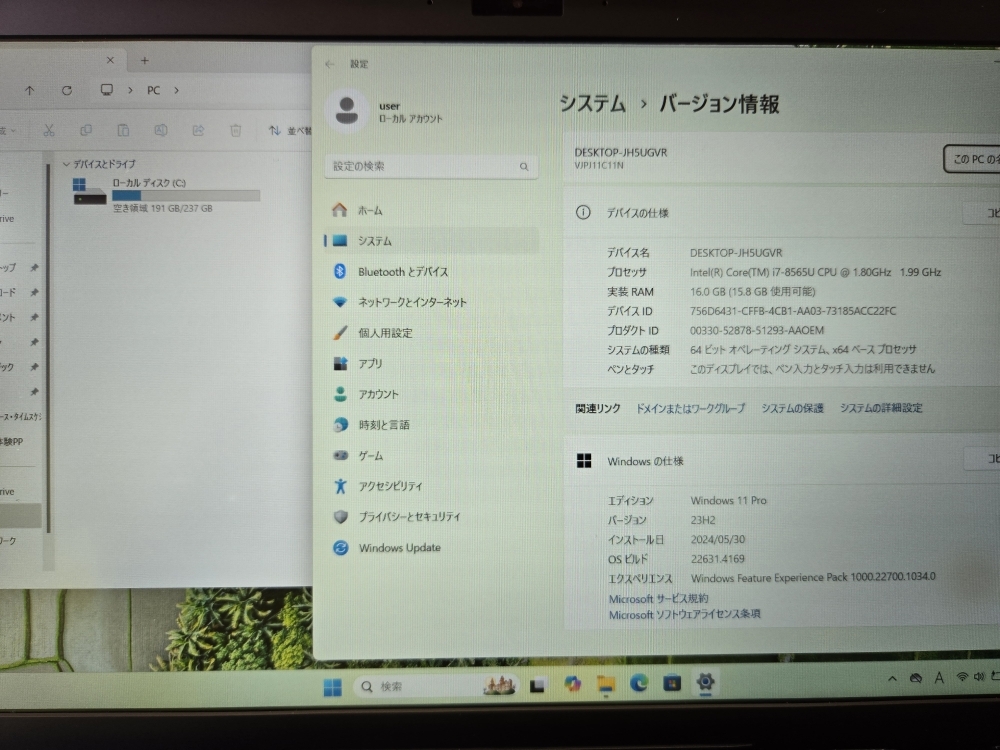Launch Microsoft Edge from the taskbar
1000x750 pixels.
(x=638, y=683)
